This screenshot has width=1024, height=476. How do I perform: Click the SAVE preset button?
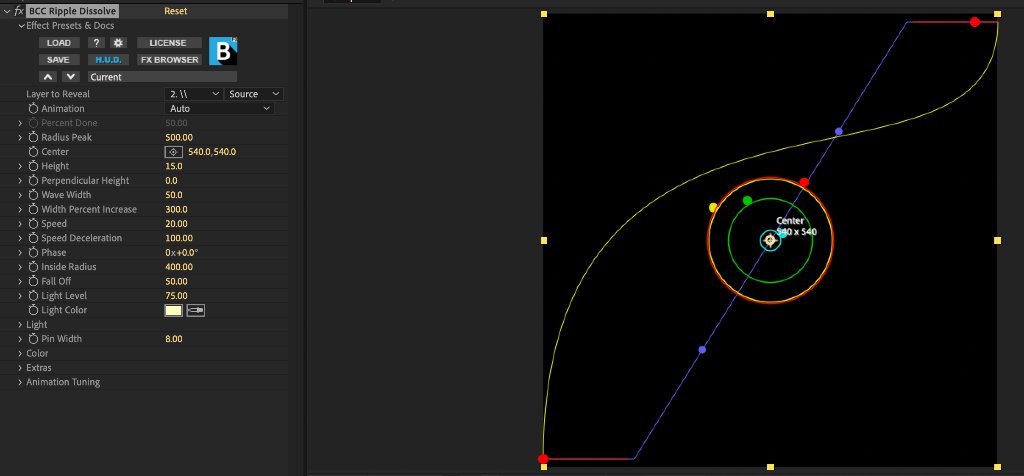(59, 59)
